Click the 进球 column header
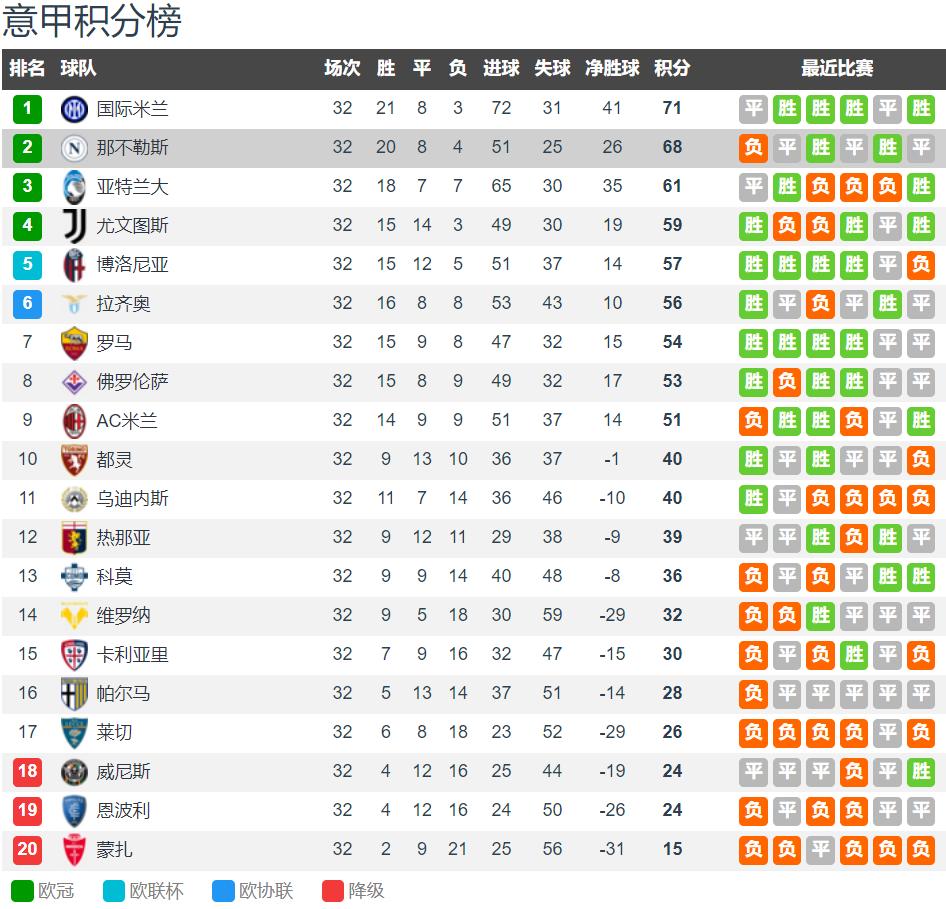Viewport: 946px width, 909px height. [501, 69]
